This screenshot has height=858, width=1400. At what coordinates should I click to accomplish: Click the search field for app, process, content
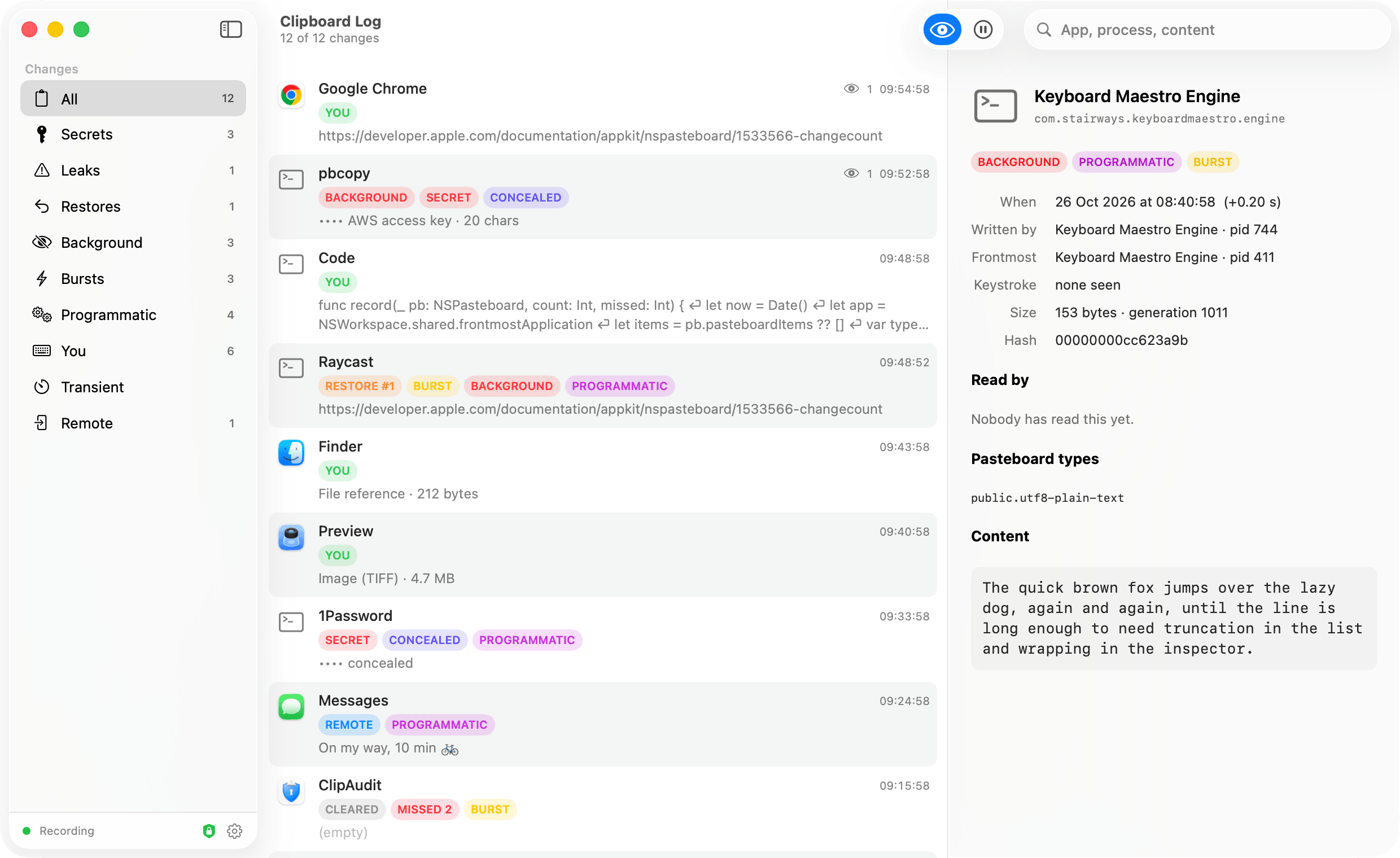point(1206,29)
